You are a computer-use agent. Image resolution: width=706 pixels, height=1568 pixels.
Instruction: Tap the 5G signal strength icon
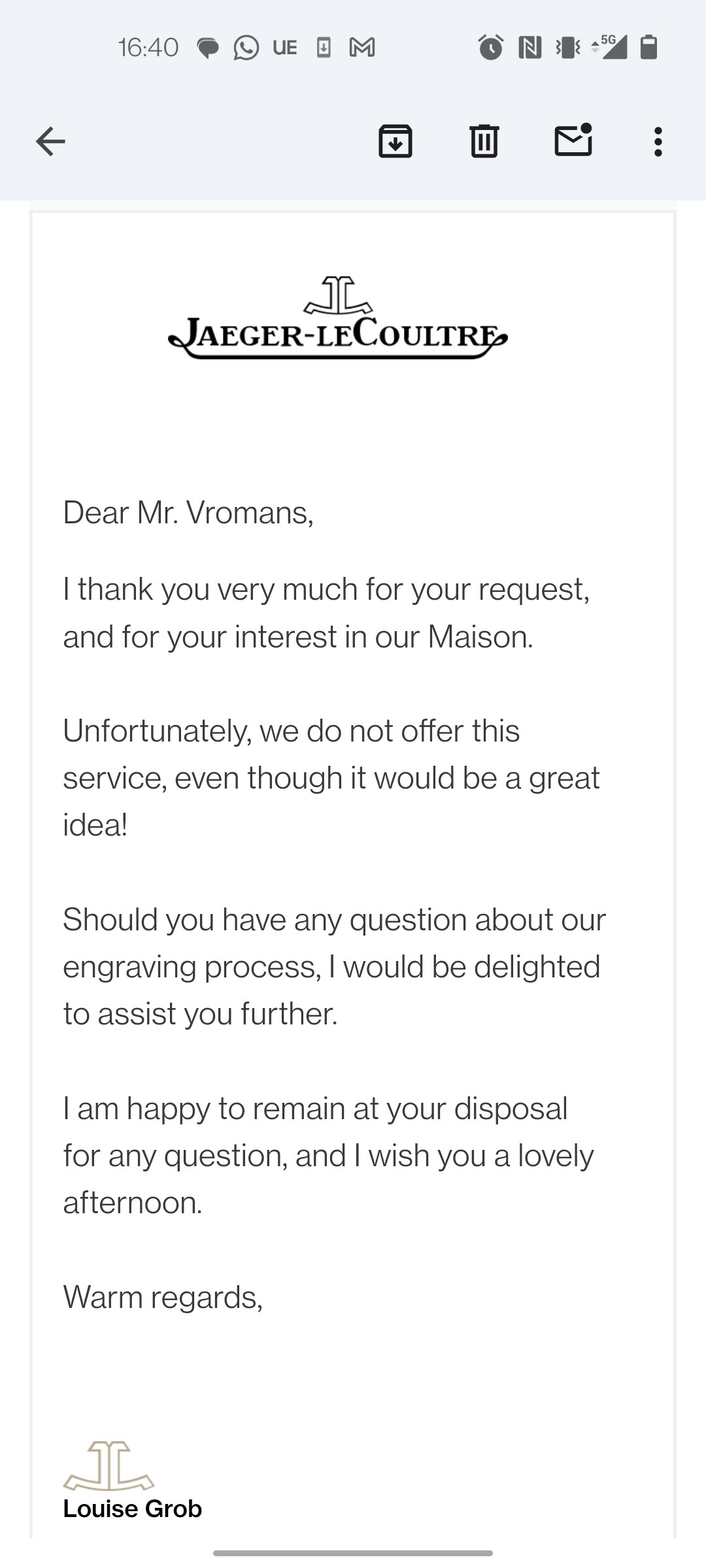[609, 47]
